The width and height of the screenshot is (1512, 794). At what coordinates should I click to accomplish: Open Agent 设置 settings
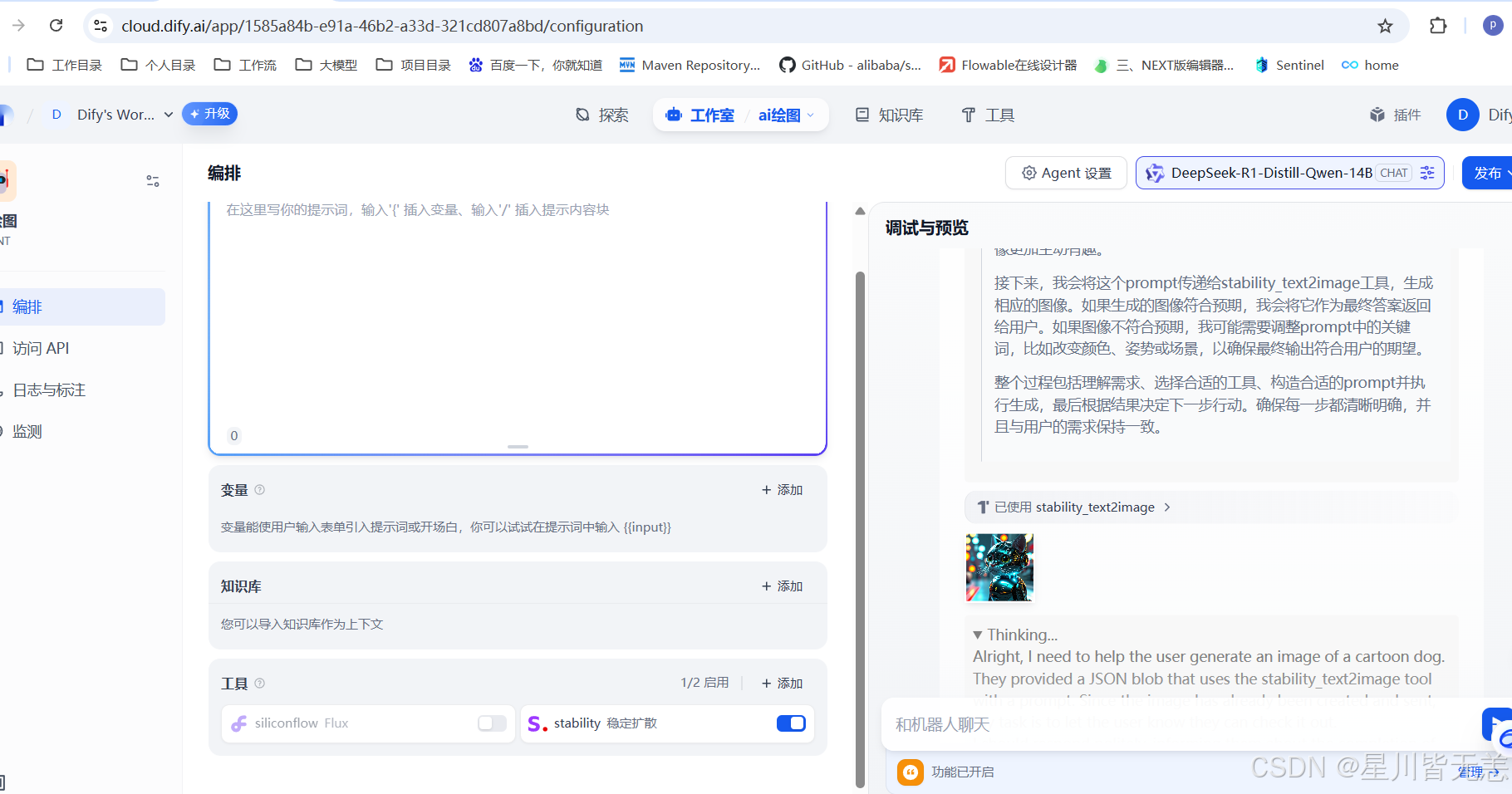(1066, 173)
